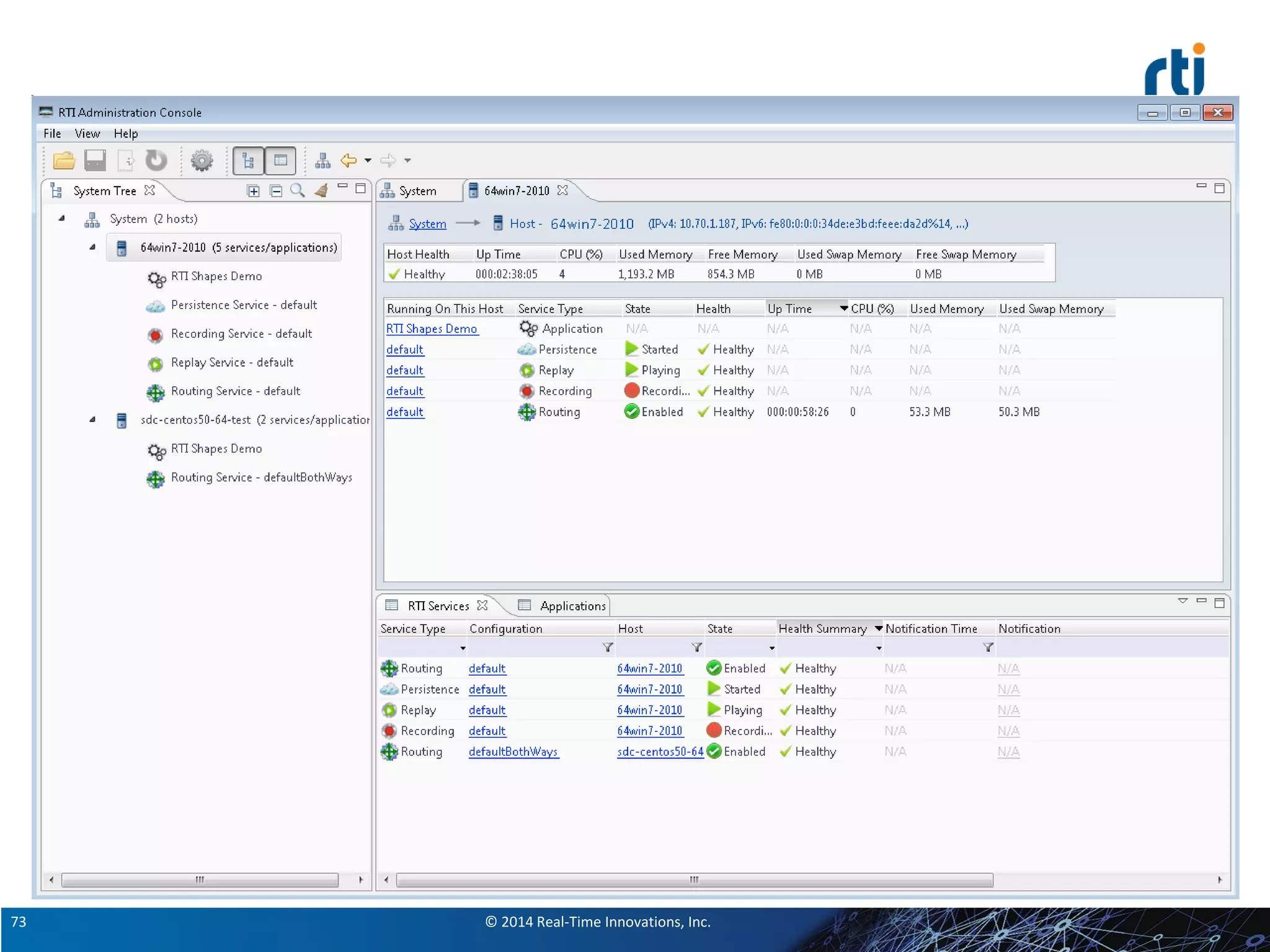The image size is (1270, 952).
Task: Open the back history dropdown arrow
Action: [x=368, y=161]
